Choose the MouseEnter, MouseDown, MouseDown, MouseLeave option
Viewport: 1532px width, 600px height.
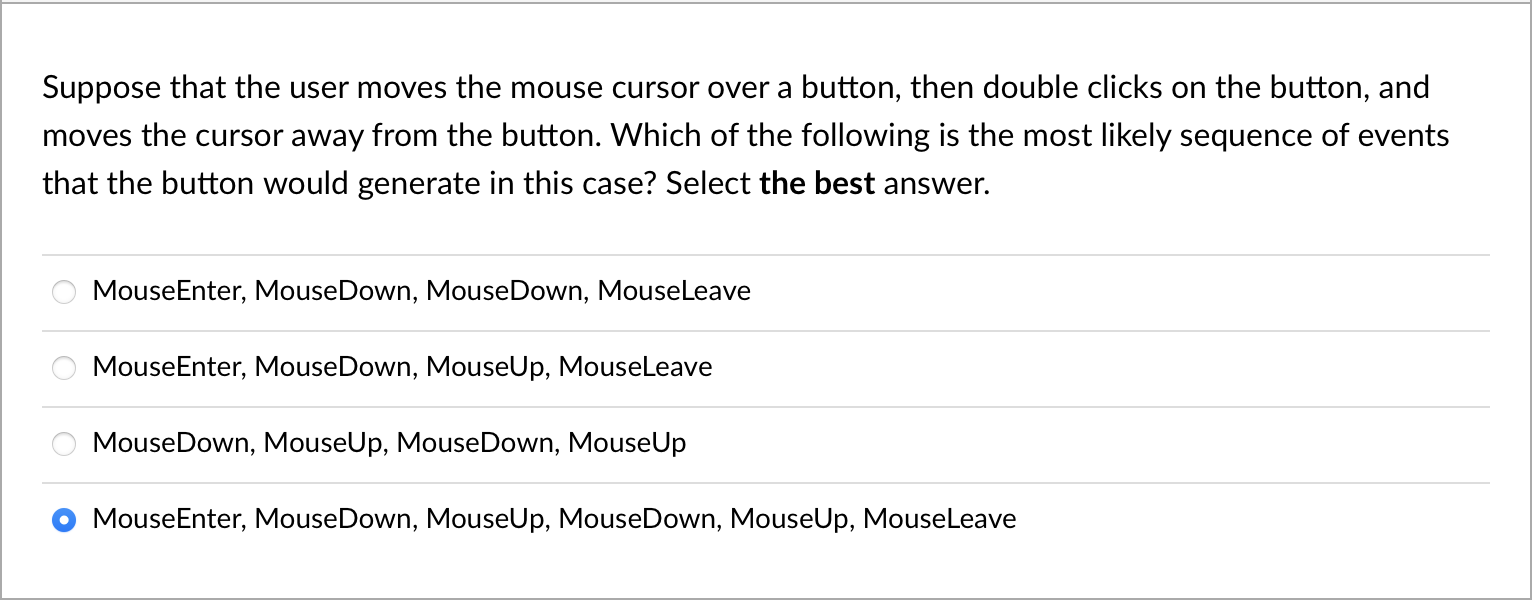pos(64,292)
